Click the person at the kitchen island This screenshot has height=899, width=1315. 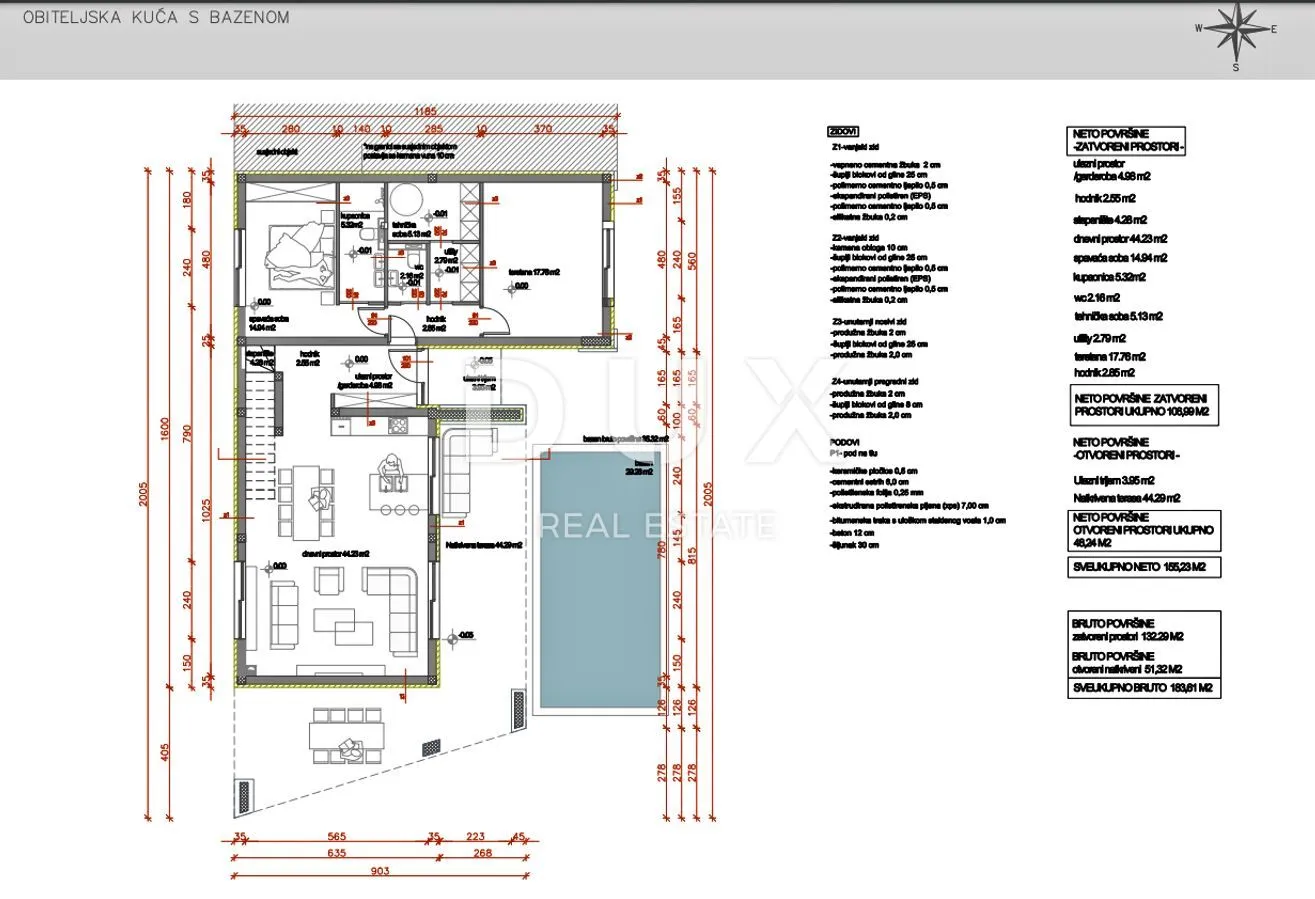pyautogui.click(x=388, y=468)
